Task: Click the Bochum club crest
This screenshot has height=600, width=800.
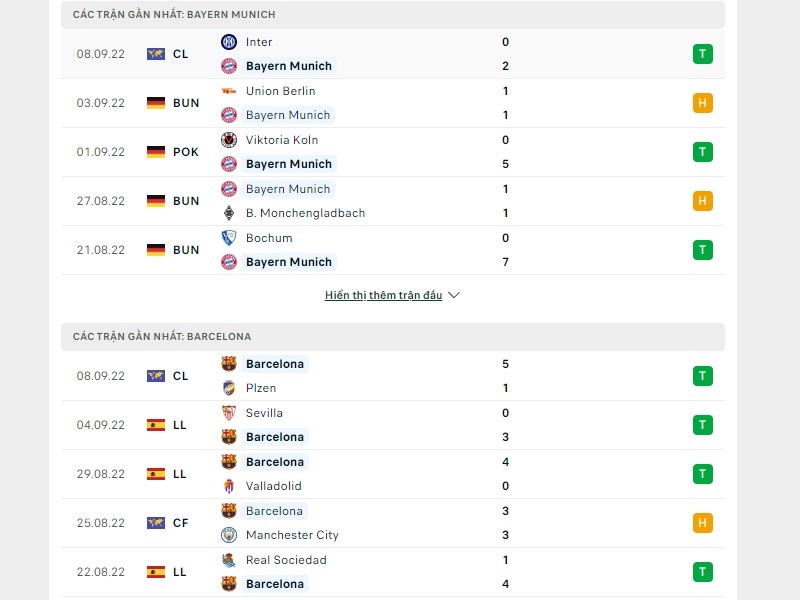Action: tap(229, 238)
